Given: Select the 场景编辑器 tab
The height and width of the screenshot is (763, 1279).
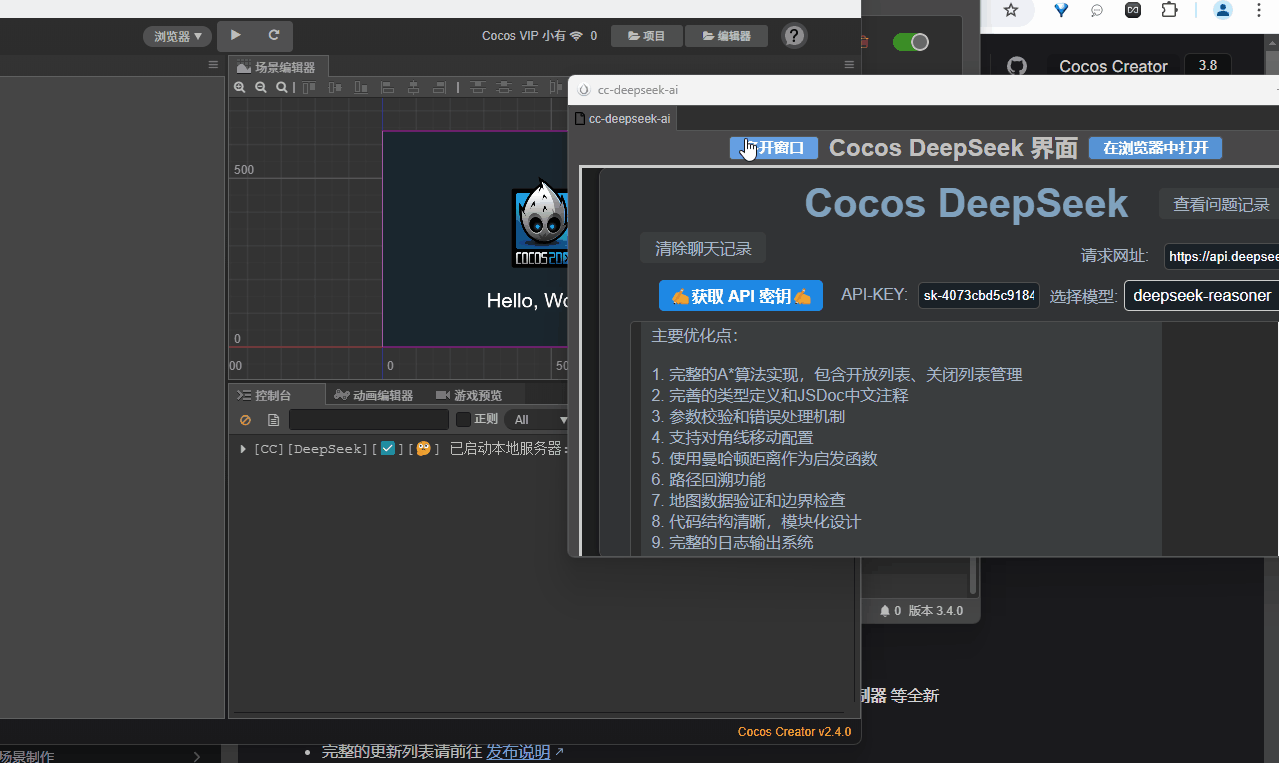Looking at the screenshot, I should pos(278,67).
